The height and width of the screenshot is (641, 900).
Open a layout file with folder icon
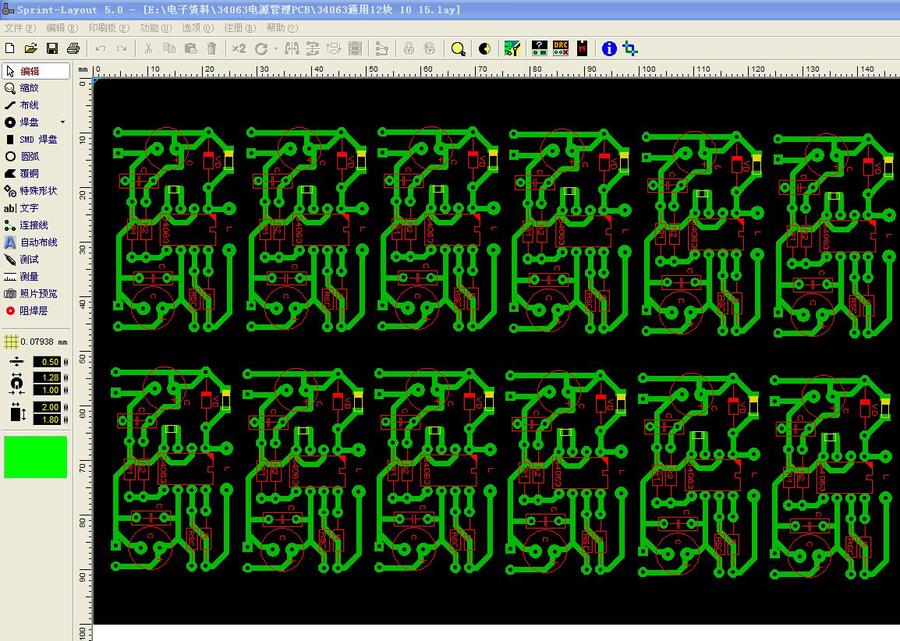coord(30,48)
